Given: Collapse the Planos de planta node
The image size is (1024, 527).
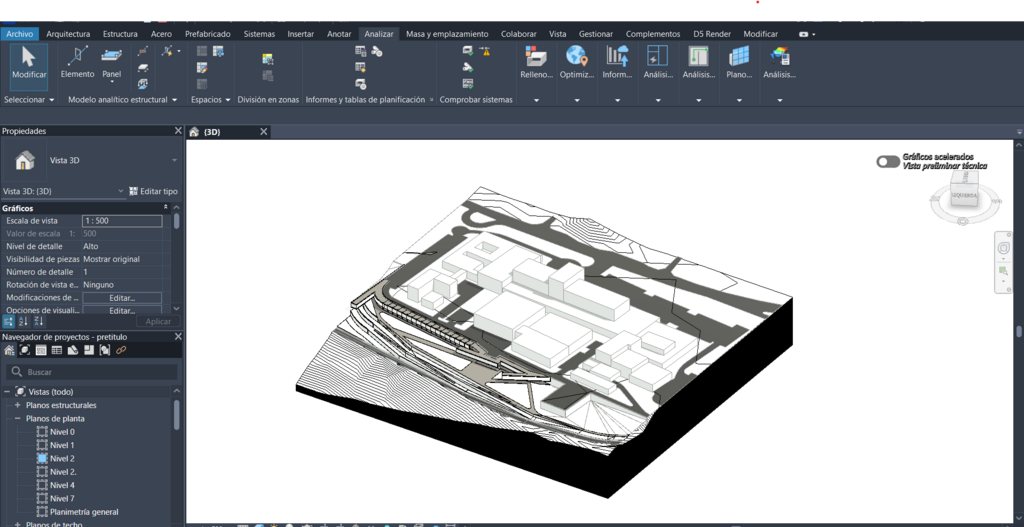Looking at the screenshot, I should [17, 419].
